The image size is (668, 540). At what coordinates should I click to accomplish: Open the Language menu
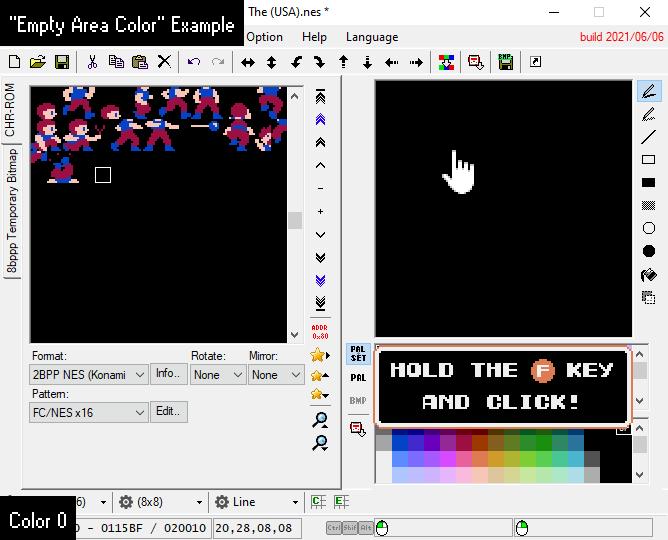click(x=372, y=37)
